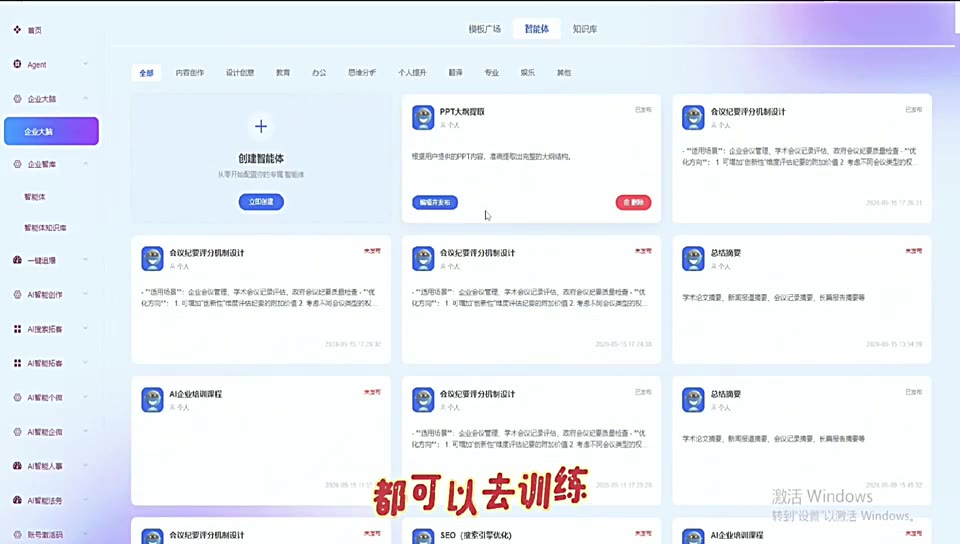Click the 账号激活码 sidebar icon
Image resolution: width=960 pixels, height=544 pixels.
pyautogui.click(x=17, y=534)
